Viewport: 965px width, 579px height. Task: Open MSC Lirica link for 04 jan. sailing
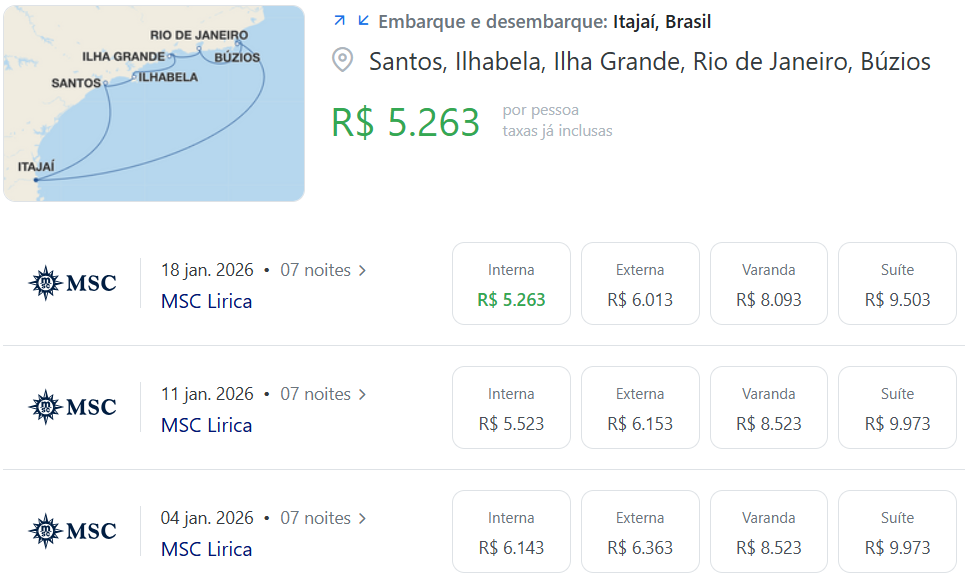point(206,549)
